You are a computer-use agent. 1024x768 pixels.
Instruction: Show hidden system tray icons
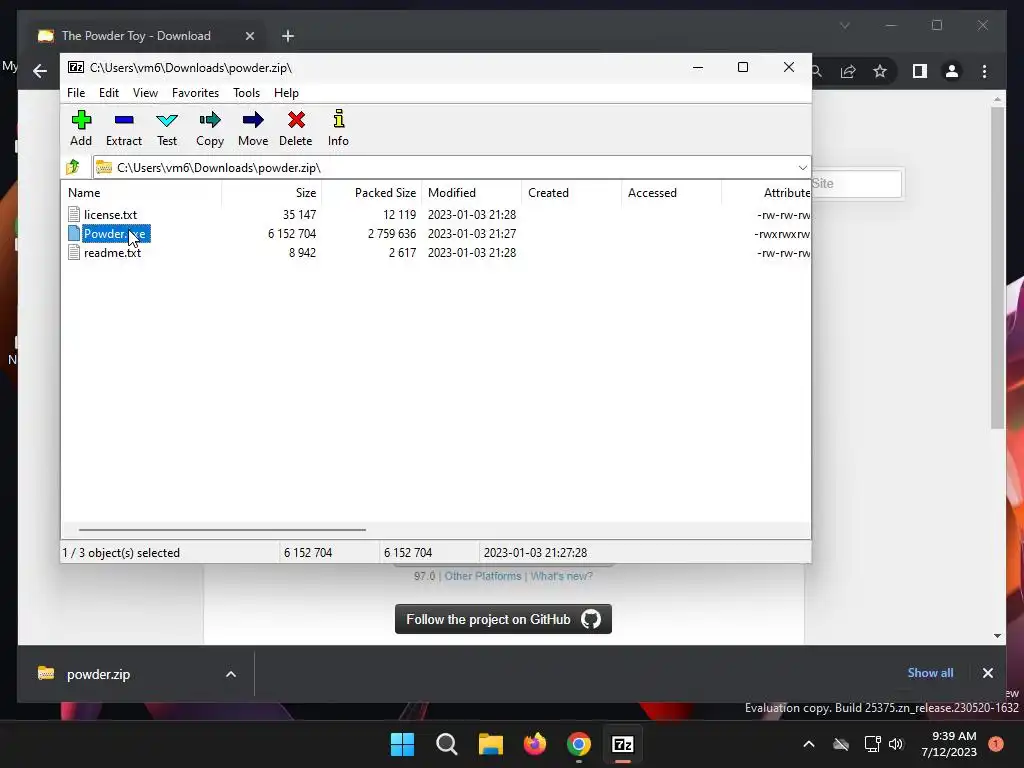808,744
